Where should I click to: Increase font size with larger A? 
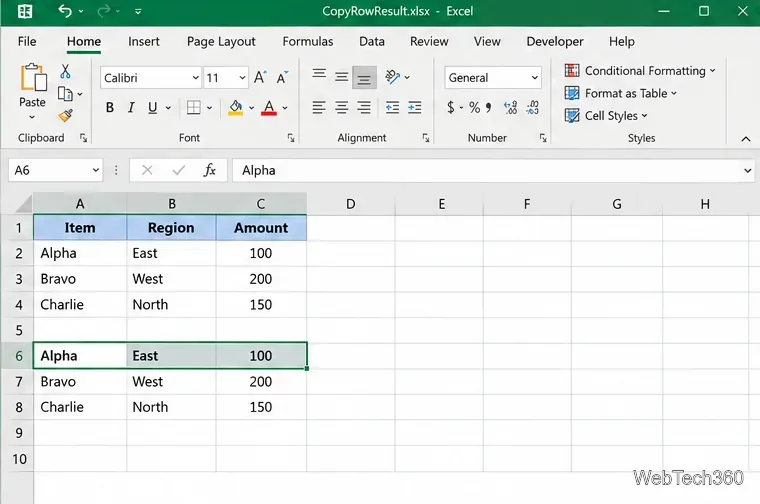click(260, 77)
